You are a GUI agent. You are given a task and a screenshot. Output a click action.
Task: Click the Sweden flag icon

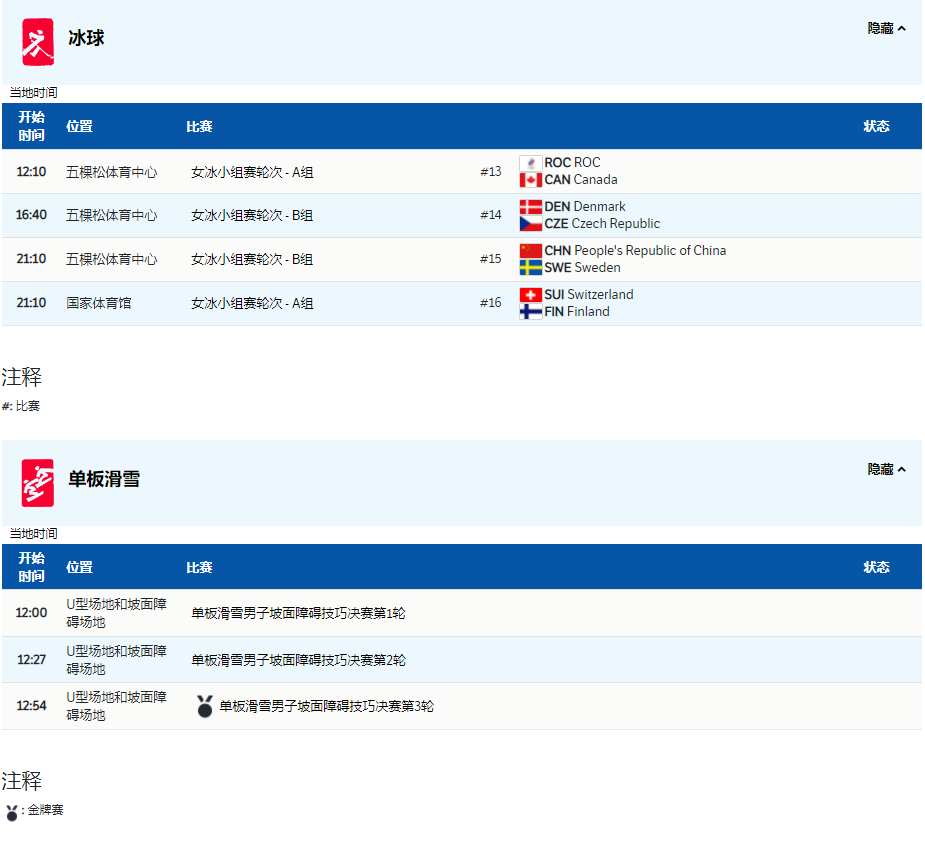coord(530,268)
